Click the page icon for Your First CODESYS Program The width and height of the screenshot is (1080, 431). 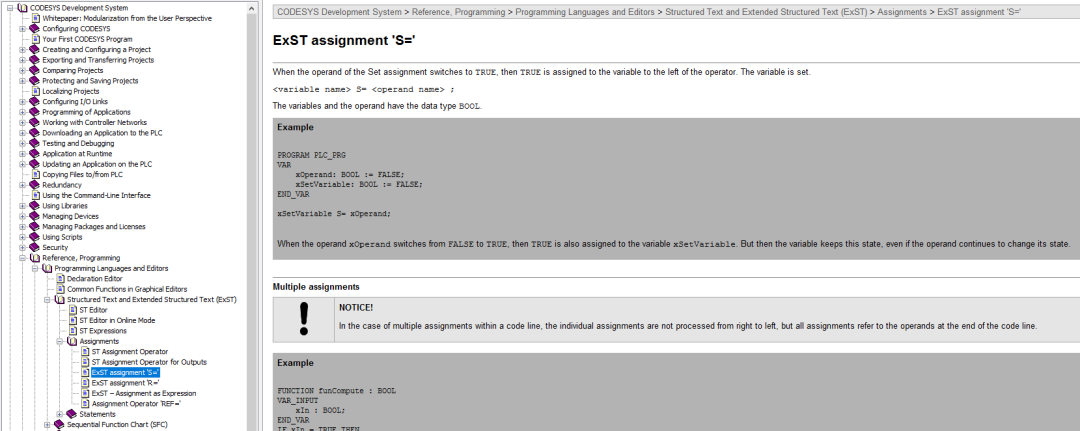(36, 39)
